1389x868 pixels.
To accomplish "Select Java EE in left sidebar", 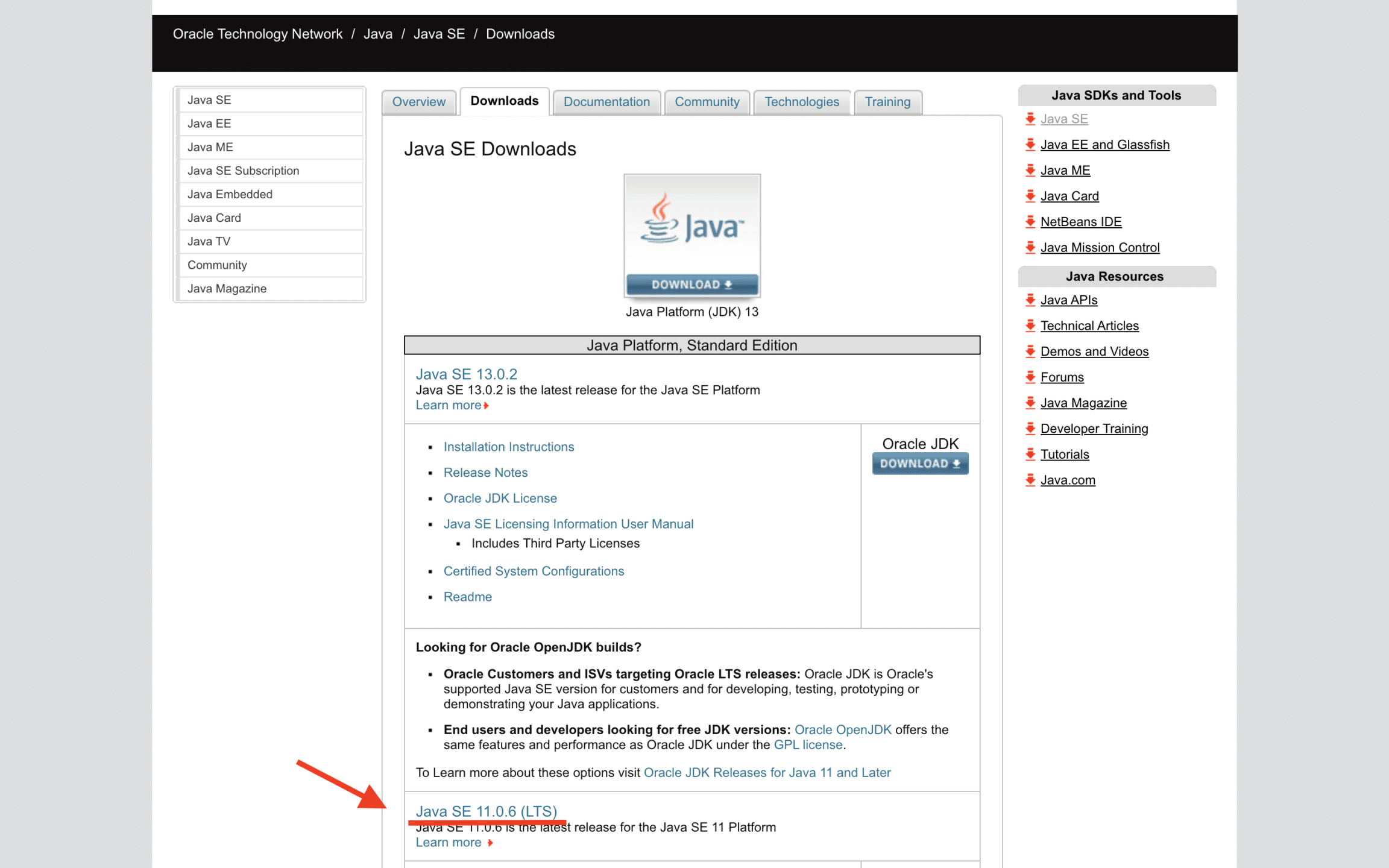I will 271,124.
